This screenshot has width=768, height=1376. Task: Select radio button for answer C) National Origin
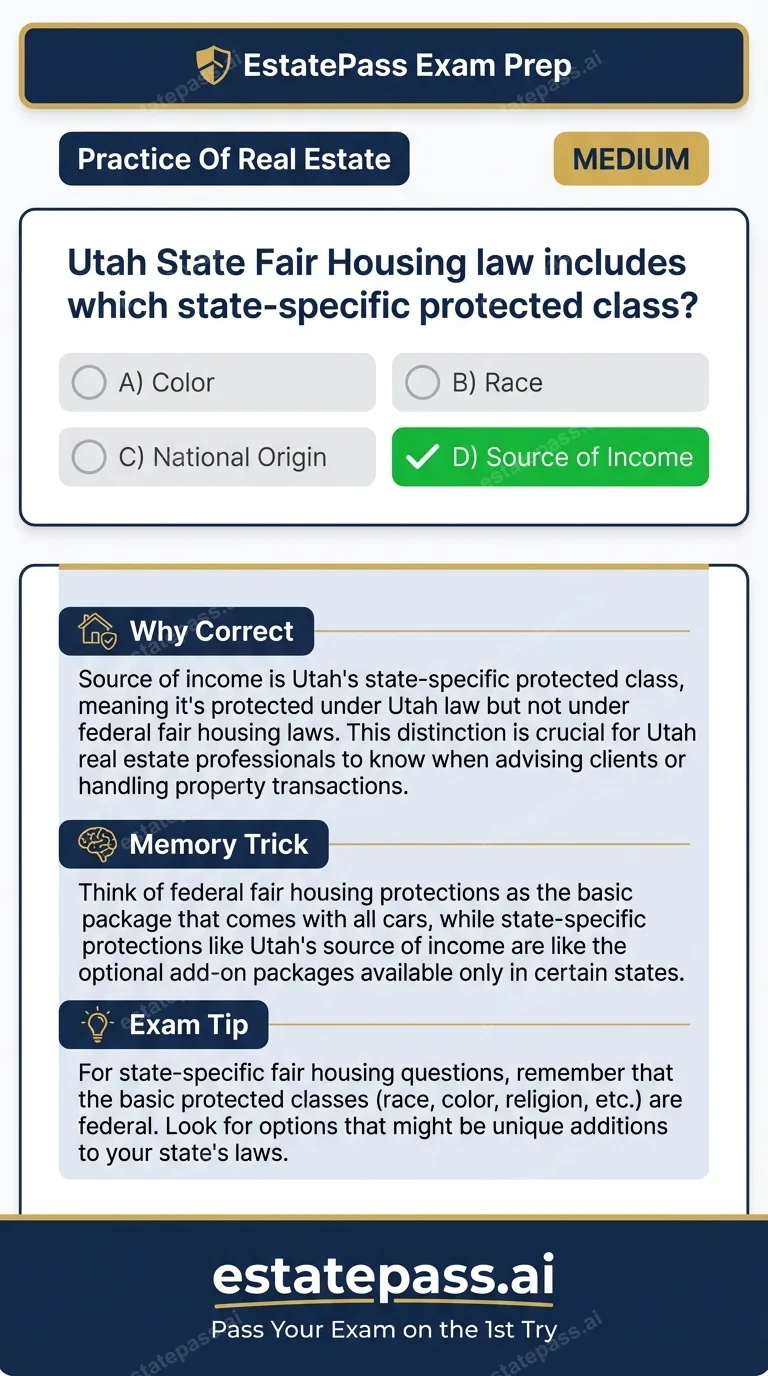pos(88,457)
